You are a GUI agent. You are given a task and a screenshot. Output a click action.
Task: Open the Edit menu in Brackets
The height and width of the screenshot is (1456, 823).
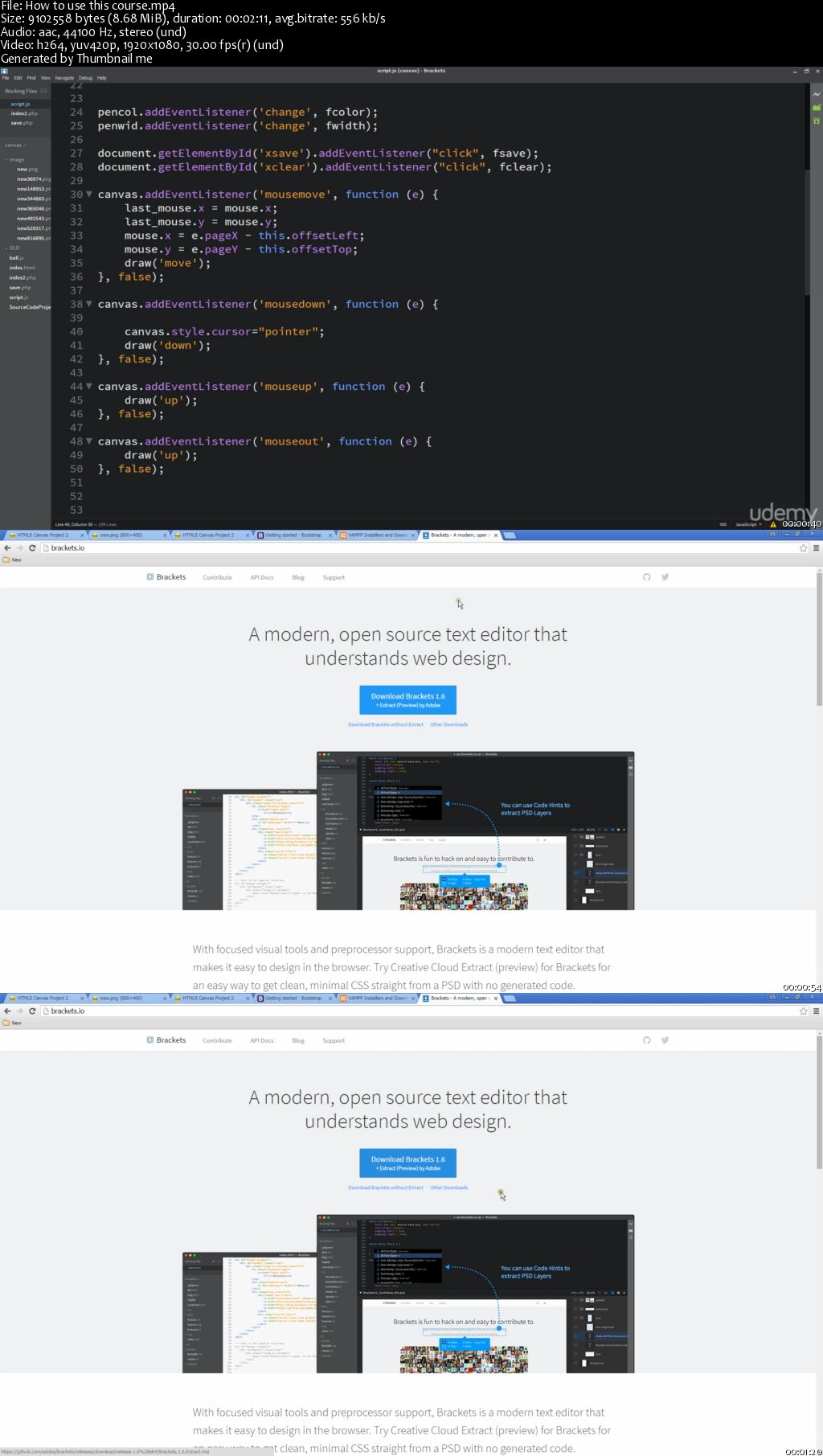(18, 78)
